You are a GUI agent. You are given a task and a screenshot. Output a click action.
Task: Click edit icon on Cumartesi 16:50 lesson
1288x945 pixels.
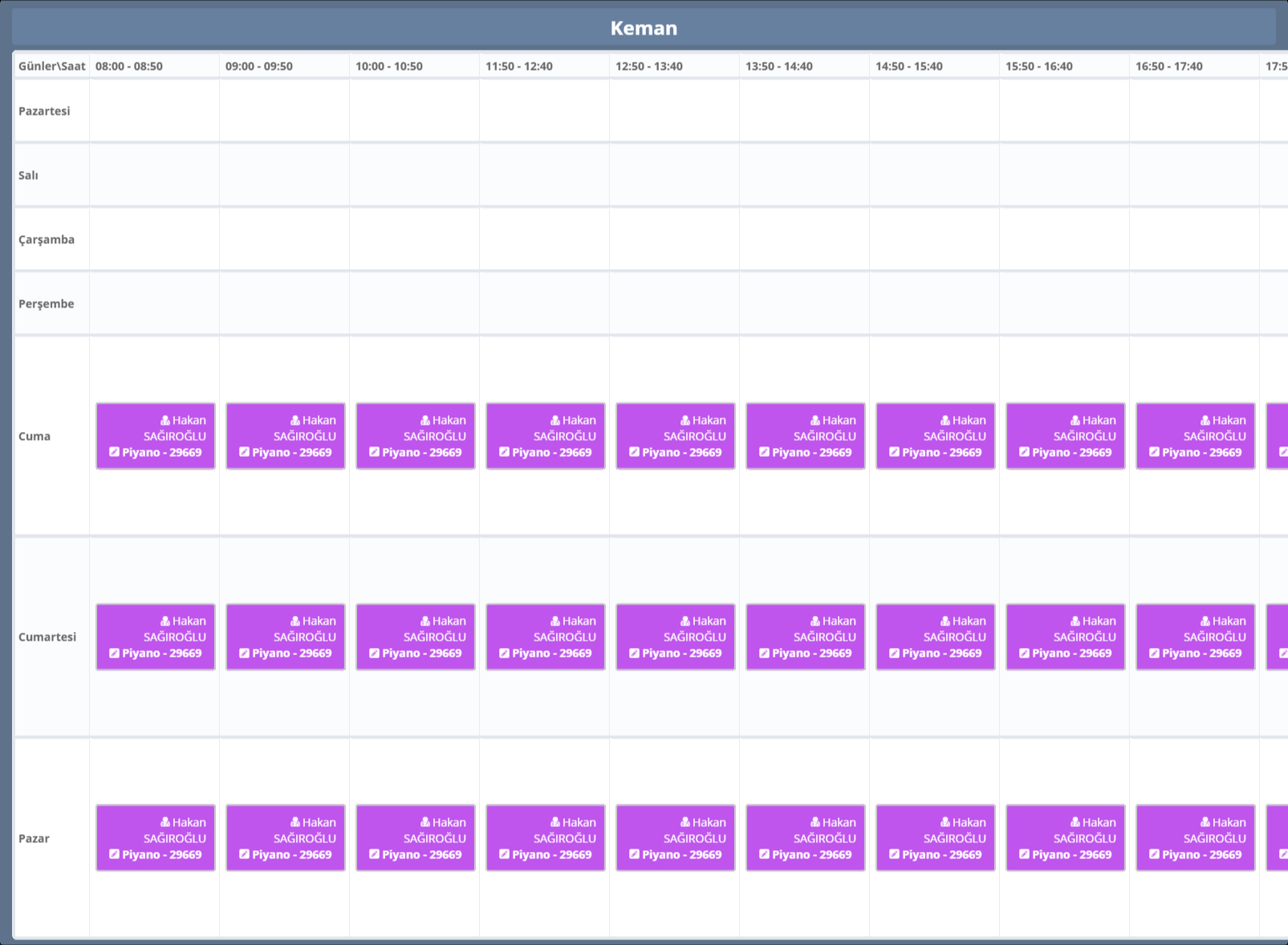click(x=1155, y=653)
